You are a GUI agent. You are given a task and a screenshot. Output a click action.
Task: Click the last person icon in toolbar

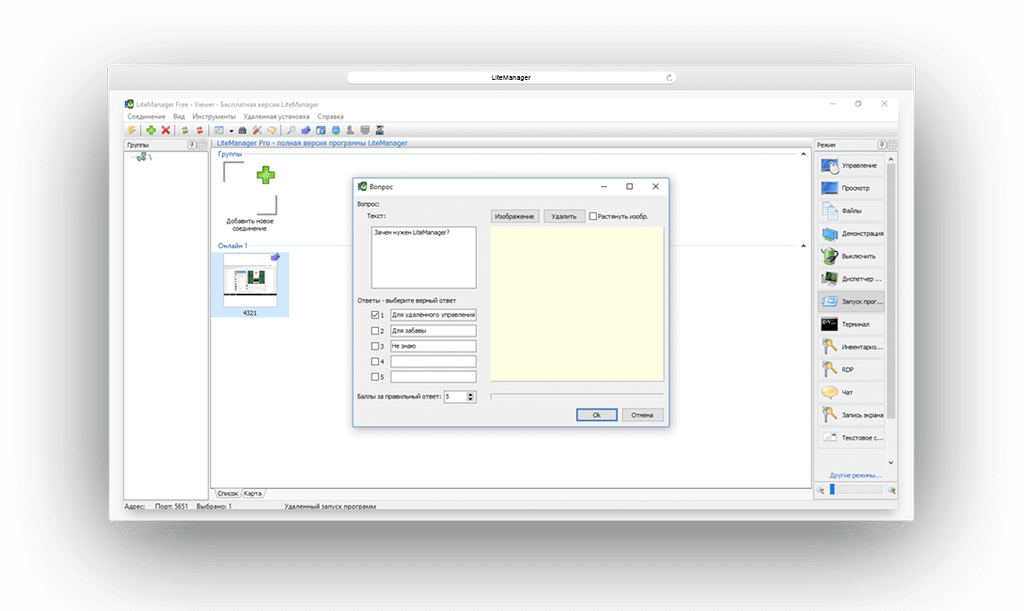point(379,131)
